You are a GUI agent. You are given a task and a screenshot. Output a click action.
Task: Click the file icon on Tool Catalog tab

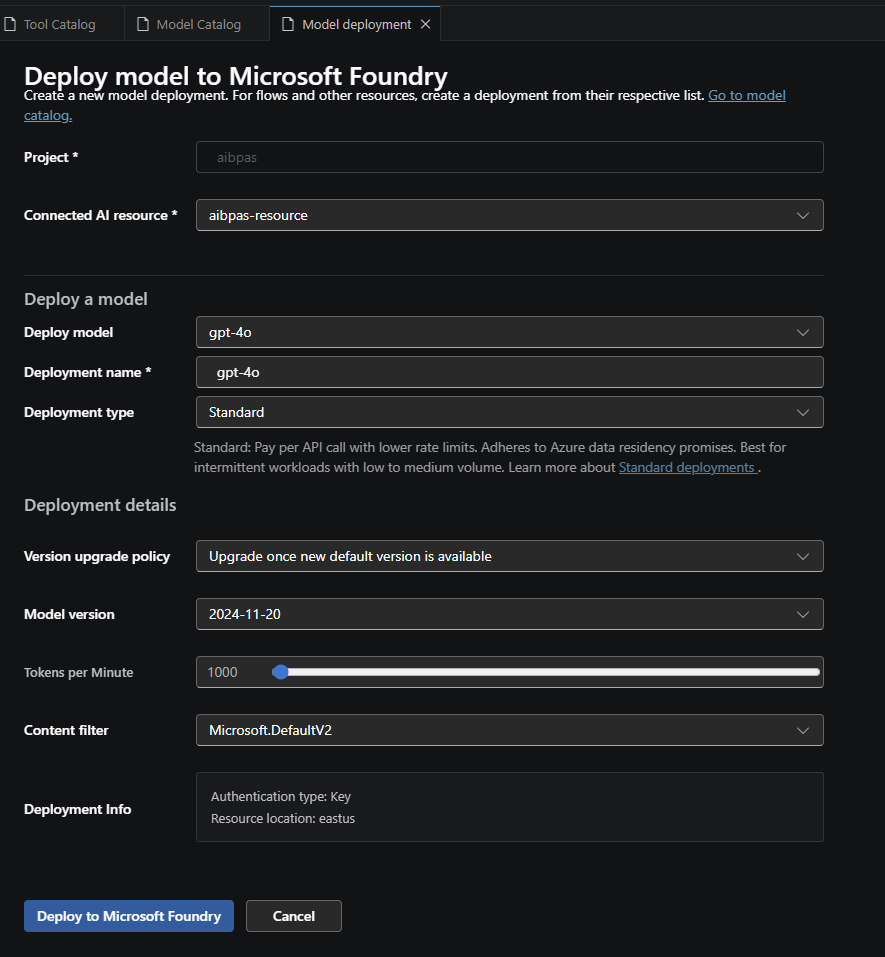point(11,24)
